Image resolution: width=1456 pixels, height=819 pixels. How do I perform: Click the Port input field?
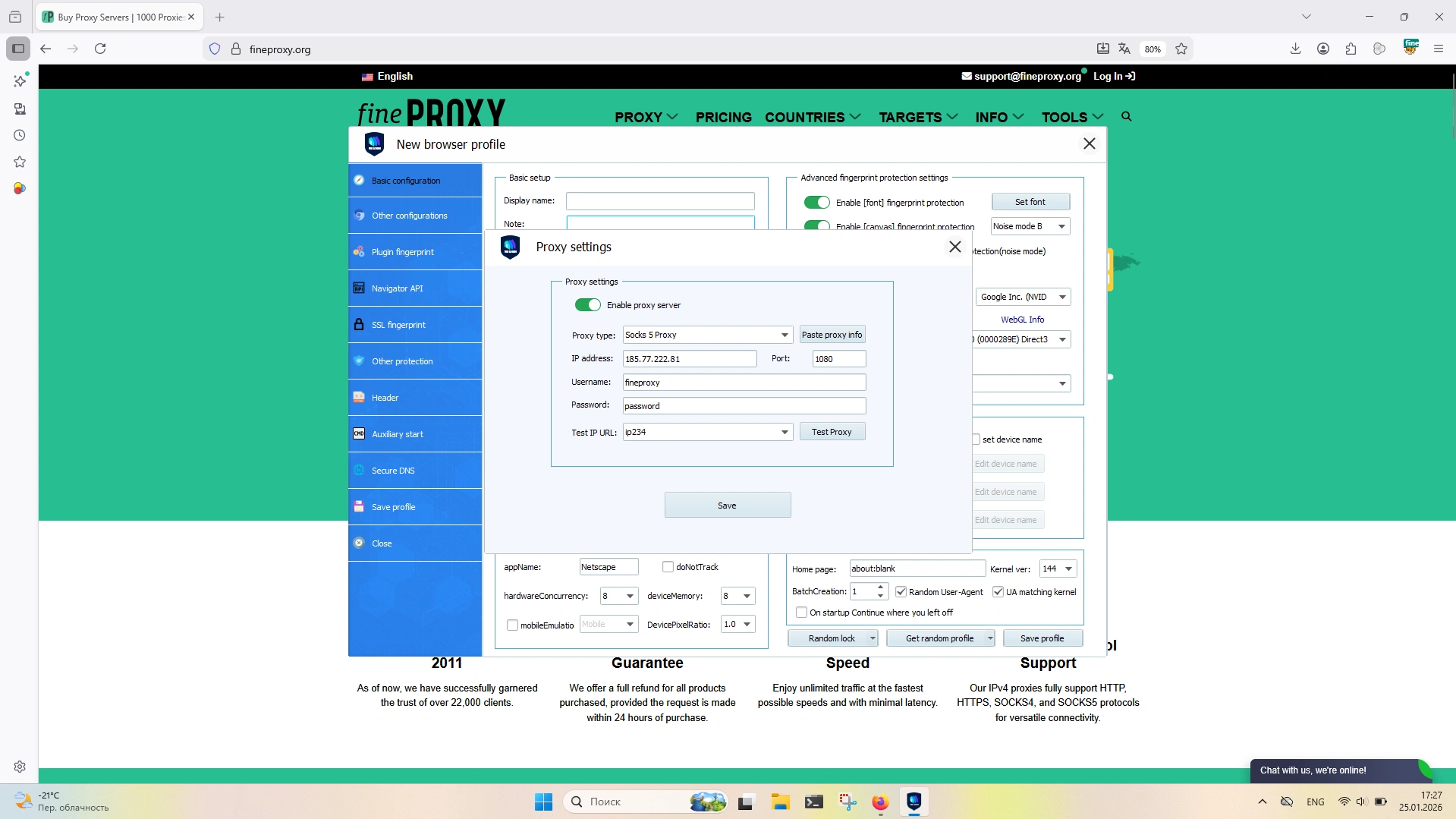click(839, 359)
